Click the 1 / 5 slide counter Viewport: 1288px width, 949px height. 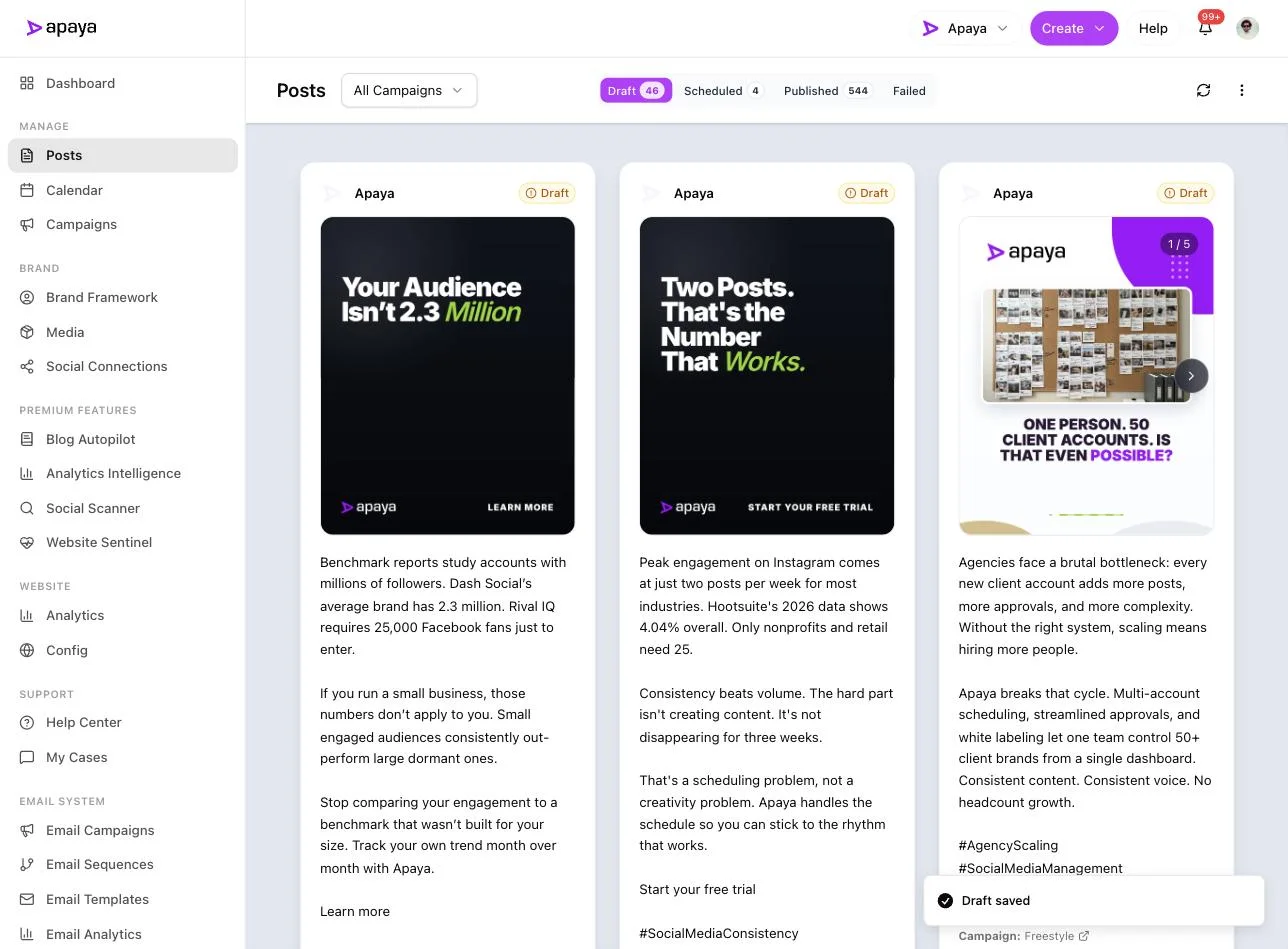[x=1180, y=244]
